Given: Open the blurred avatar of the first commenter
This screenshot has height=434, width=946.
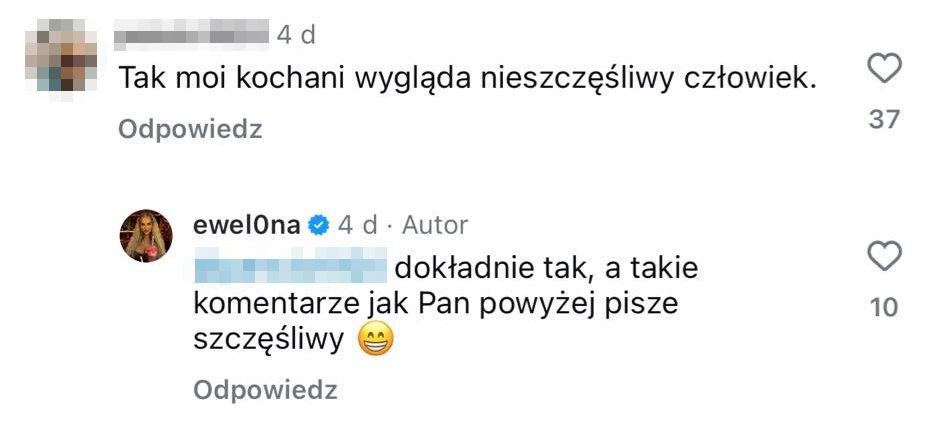Looking at the screenshot, I should tap(61, 55).
